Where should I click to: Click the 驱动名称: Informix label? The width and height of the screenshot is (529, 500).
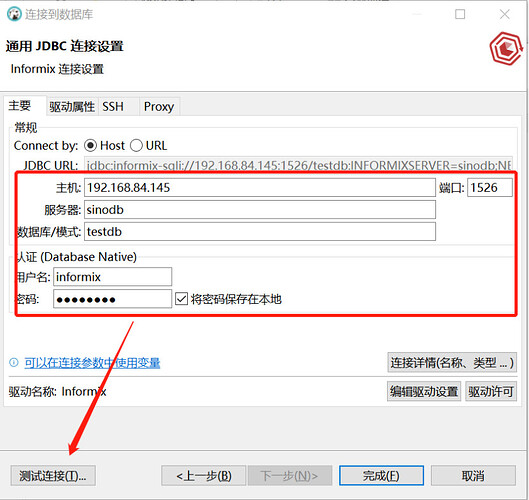57,392
